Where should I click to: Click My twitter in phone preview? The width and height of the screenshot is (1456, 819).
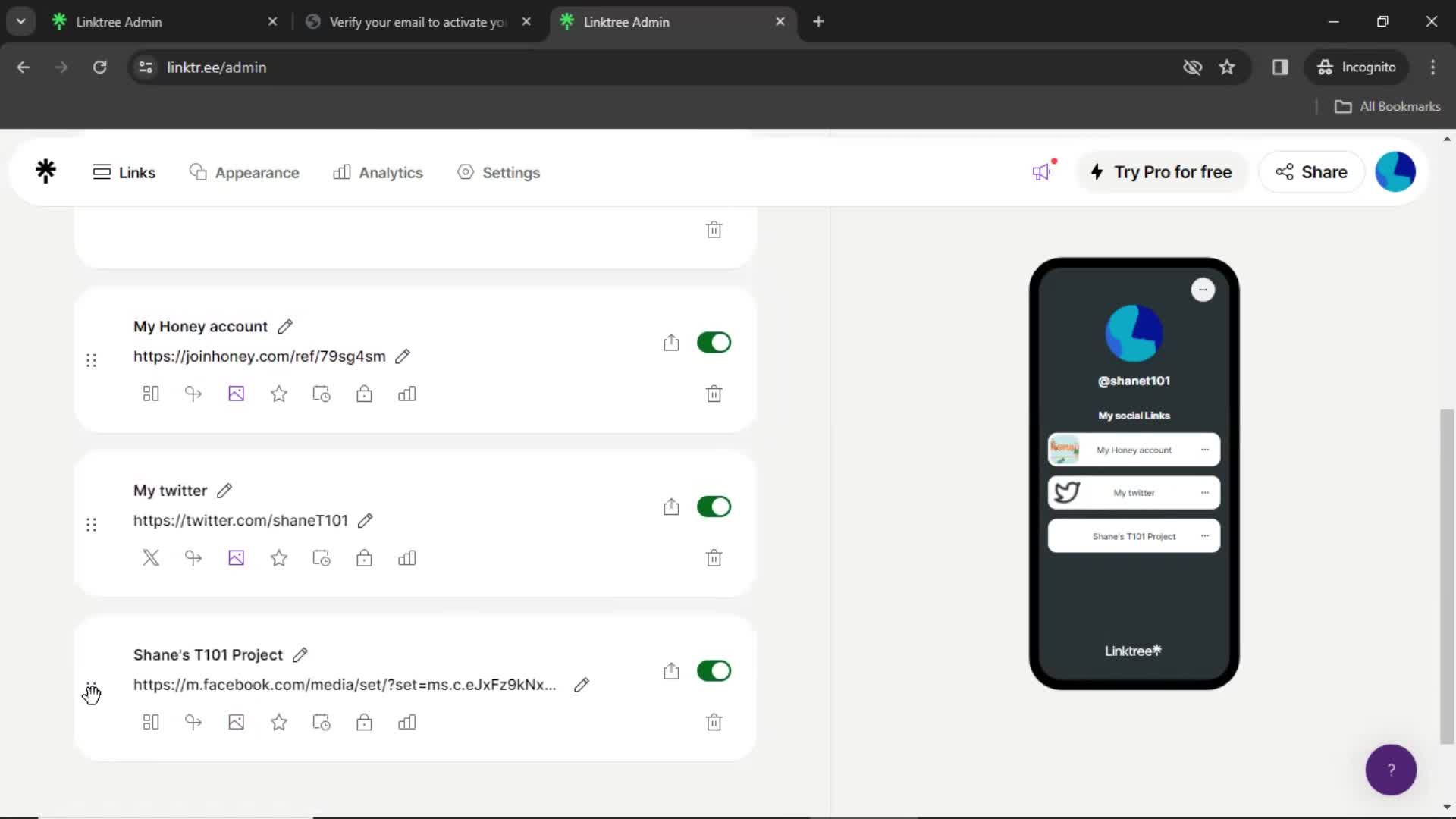click(x=1134, y=493)
